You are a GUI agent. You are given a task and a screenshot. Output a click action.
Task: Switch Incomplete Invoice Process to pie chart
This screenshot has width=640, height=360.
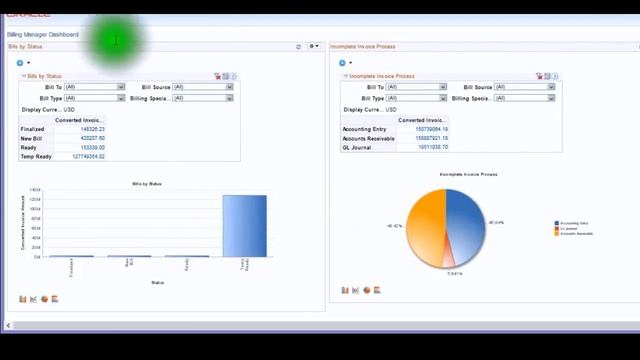(367, 290)
